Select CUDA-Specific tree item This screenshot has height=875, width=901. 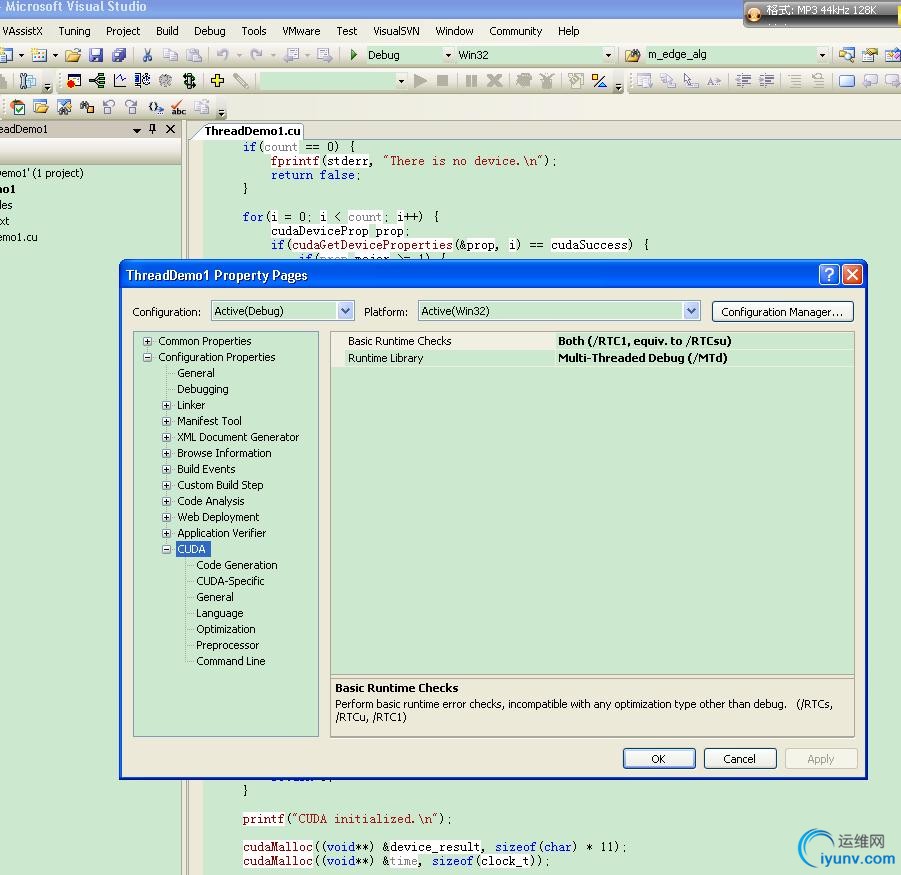click(x=230, y=581)
